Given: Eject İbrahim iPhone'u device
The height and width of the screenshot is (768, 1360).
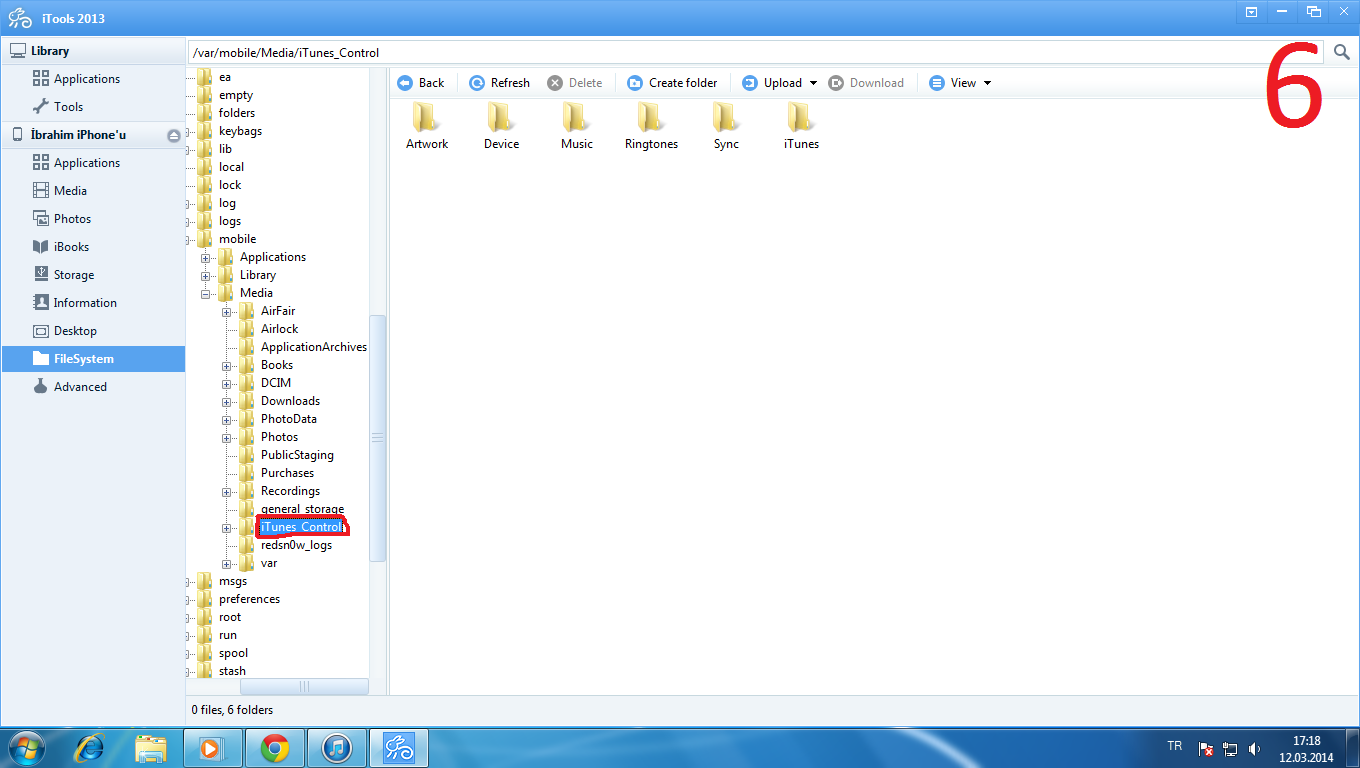Looking at the screenshot, I should [x=174, y=135].
